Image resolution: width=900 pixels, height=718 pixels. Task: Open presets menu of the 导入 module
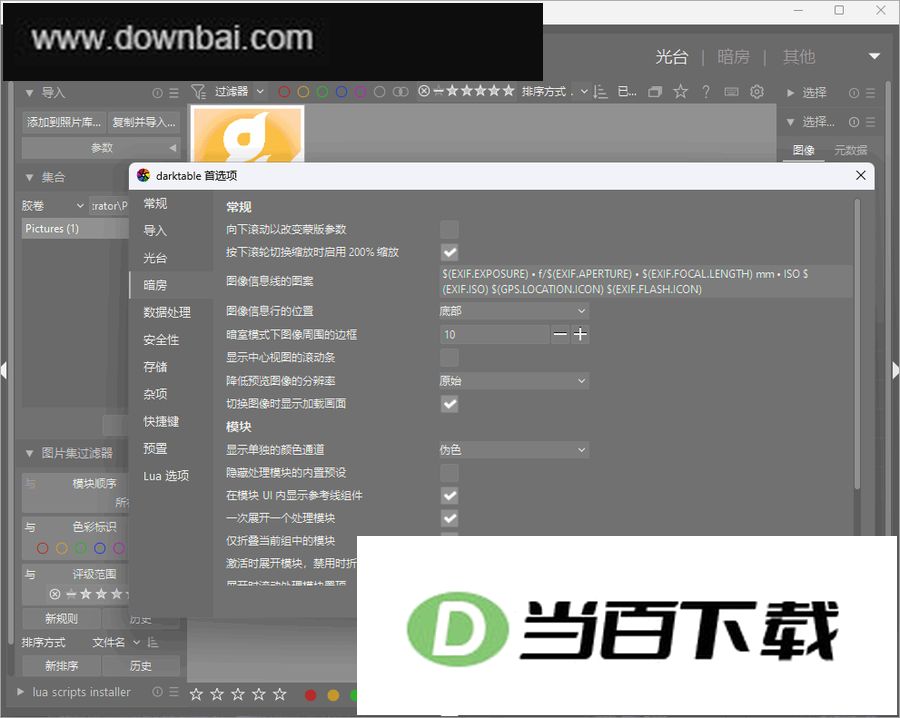pos(174,93)
